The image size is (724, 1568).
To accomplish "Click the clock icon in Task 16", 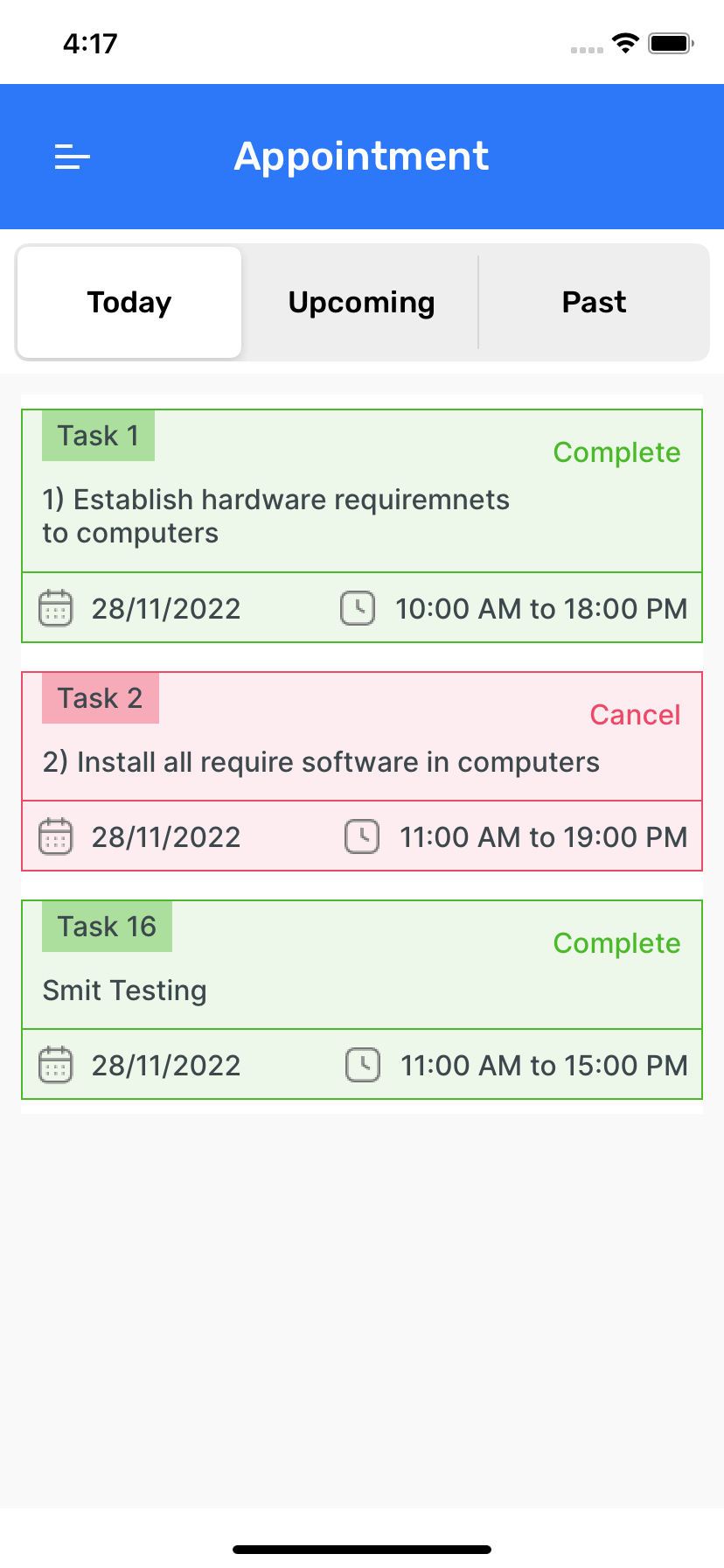I will tap(363, 1065).
